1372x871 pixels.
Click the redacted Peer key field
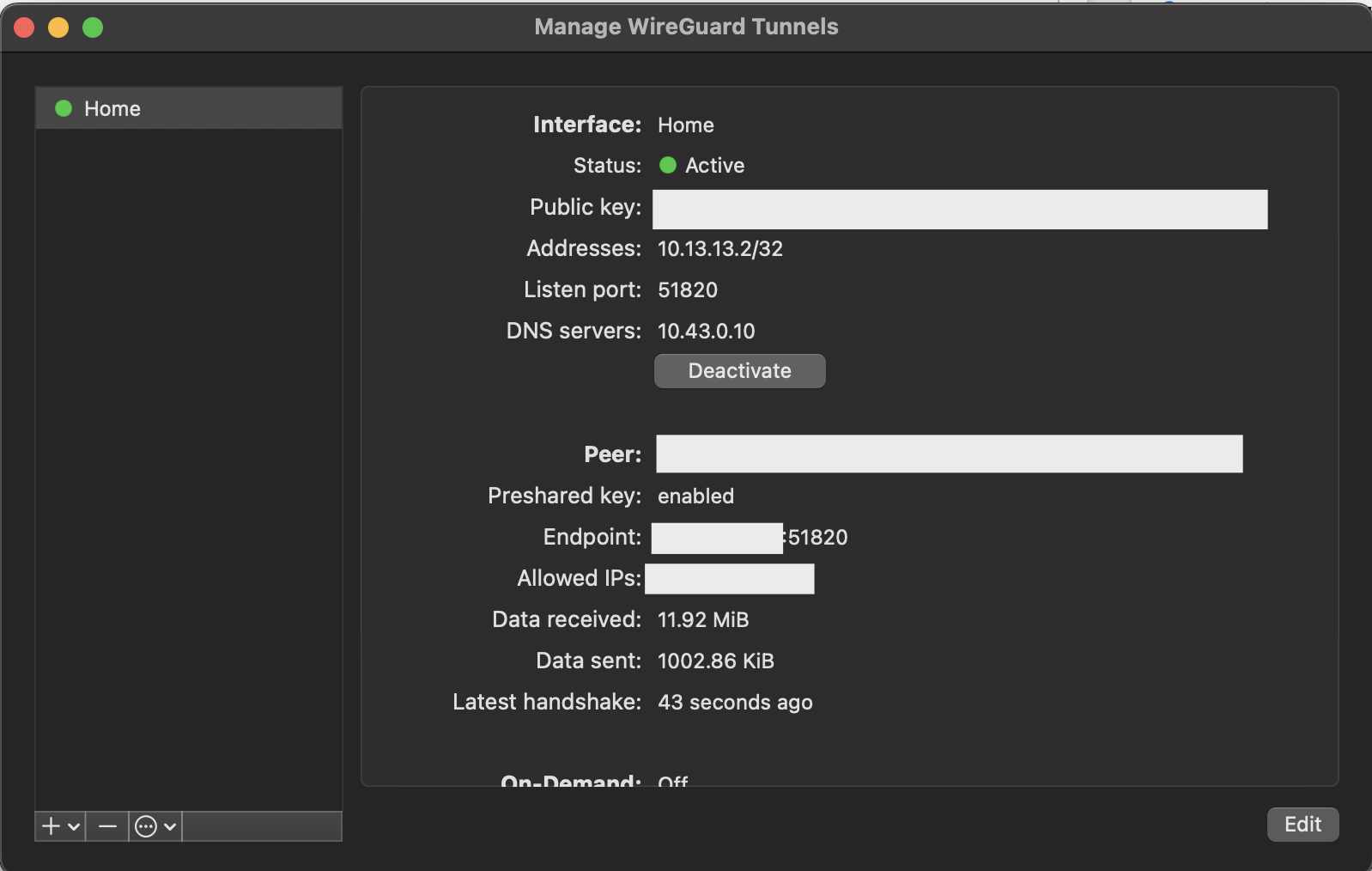(950, 454)
